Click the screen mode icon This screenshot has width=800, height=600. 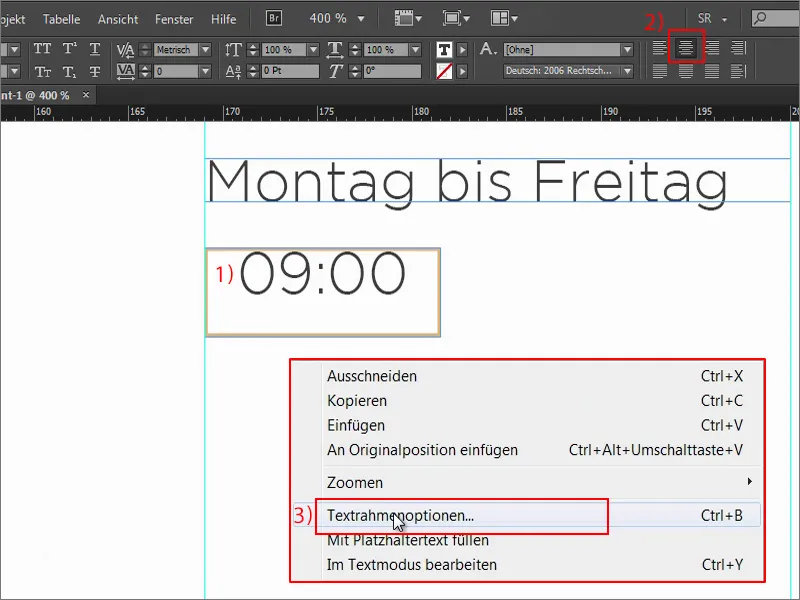point(456,19)
